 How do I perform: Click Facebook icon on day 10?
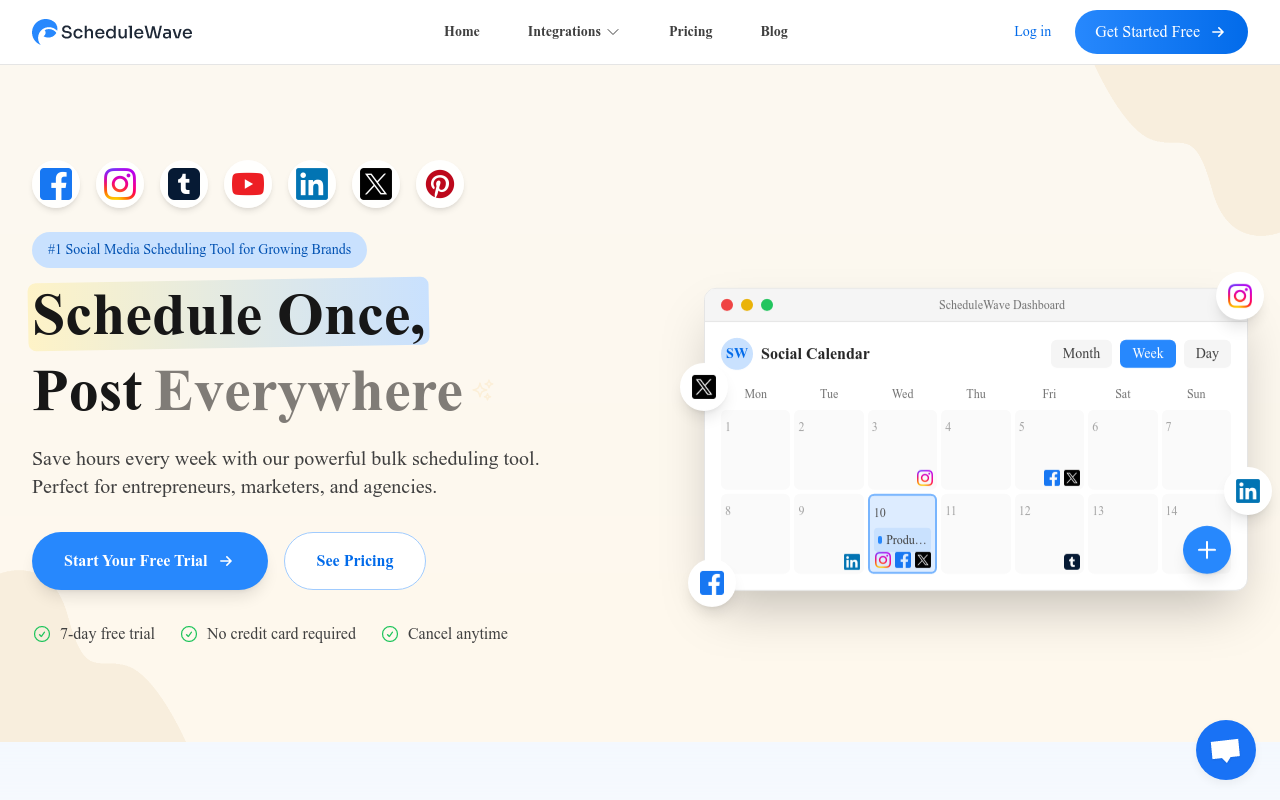coord(903,560)
